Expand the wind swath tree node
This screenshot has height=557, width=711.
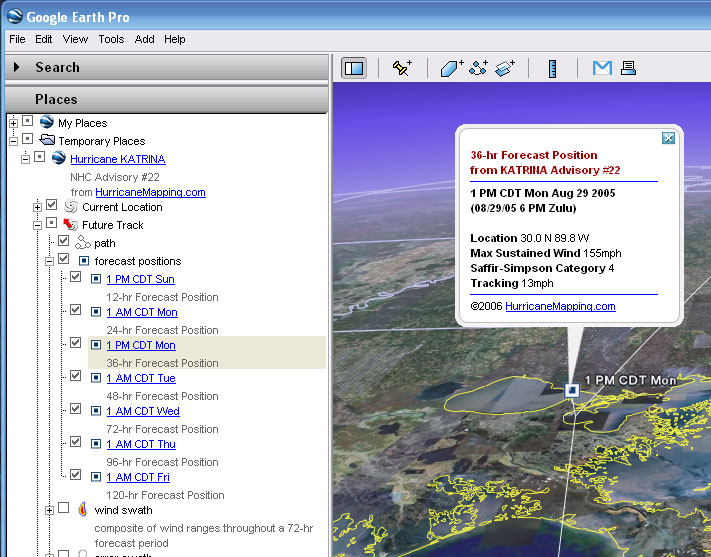49,511
